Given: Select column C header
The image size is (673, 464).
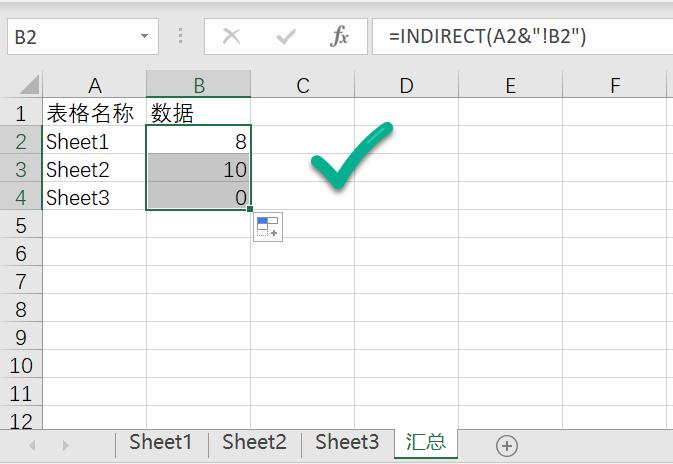Looking at the screenshot, I should point(303,85).
